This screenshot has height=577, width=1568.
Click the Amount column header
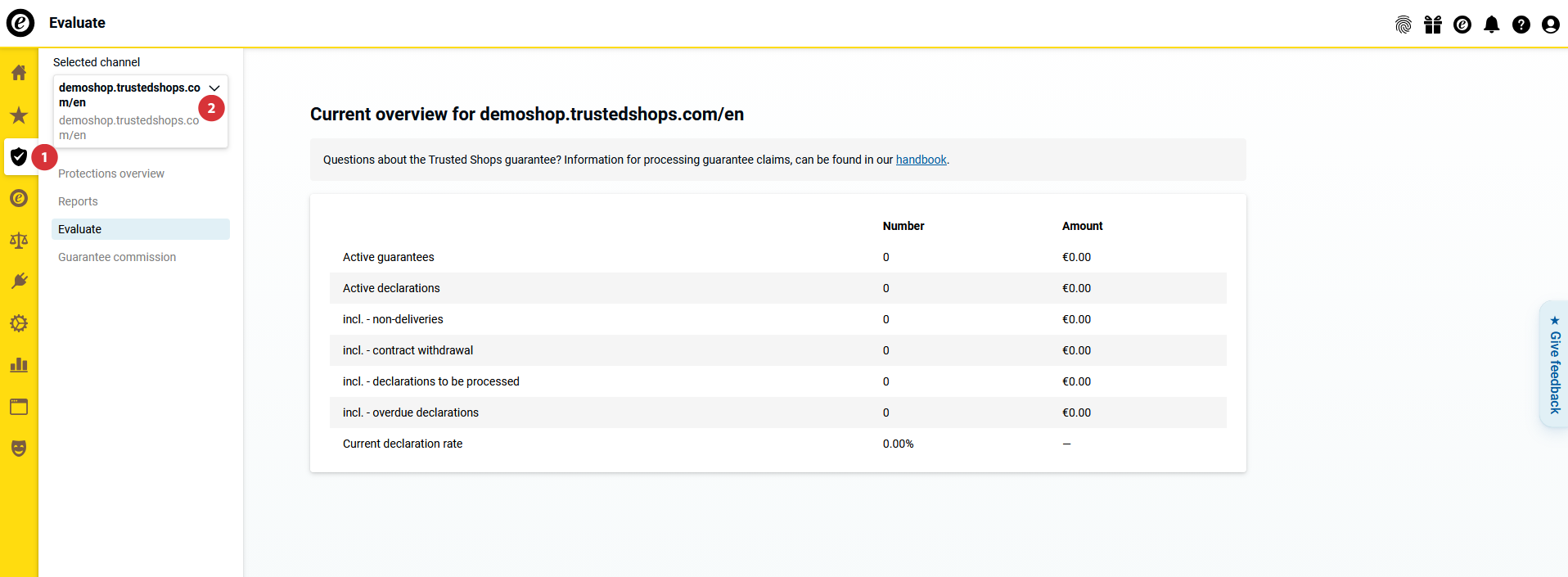coord(1082,226)
